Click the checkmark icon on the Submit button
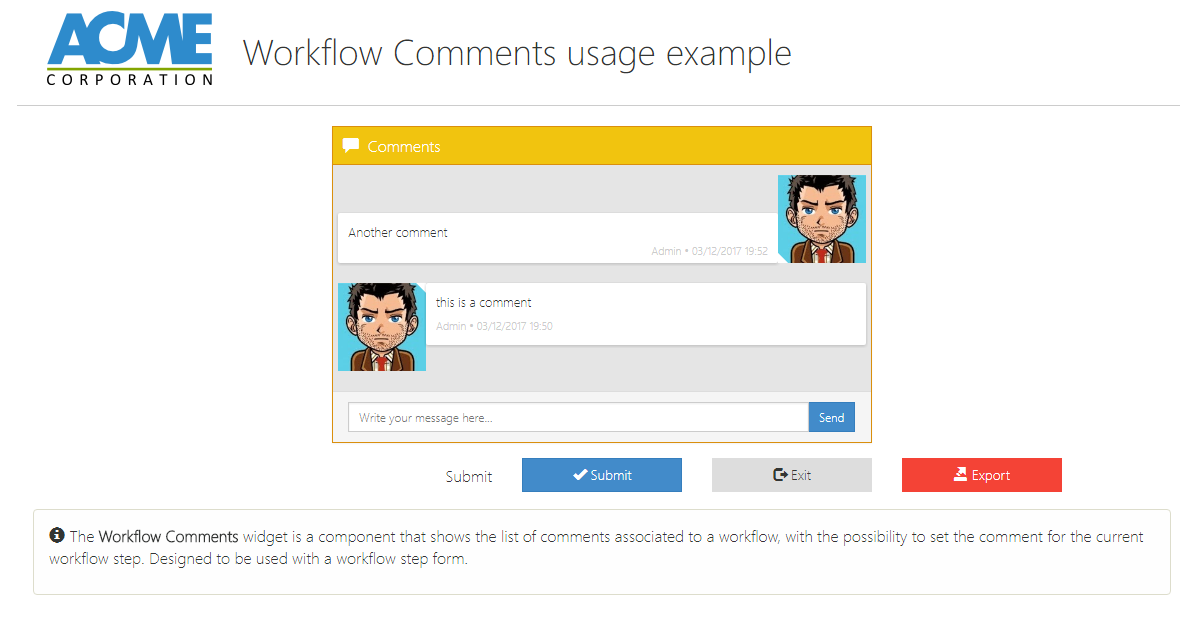Viewport: 1180px width, 622px height. tap(579, 475)
